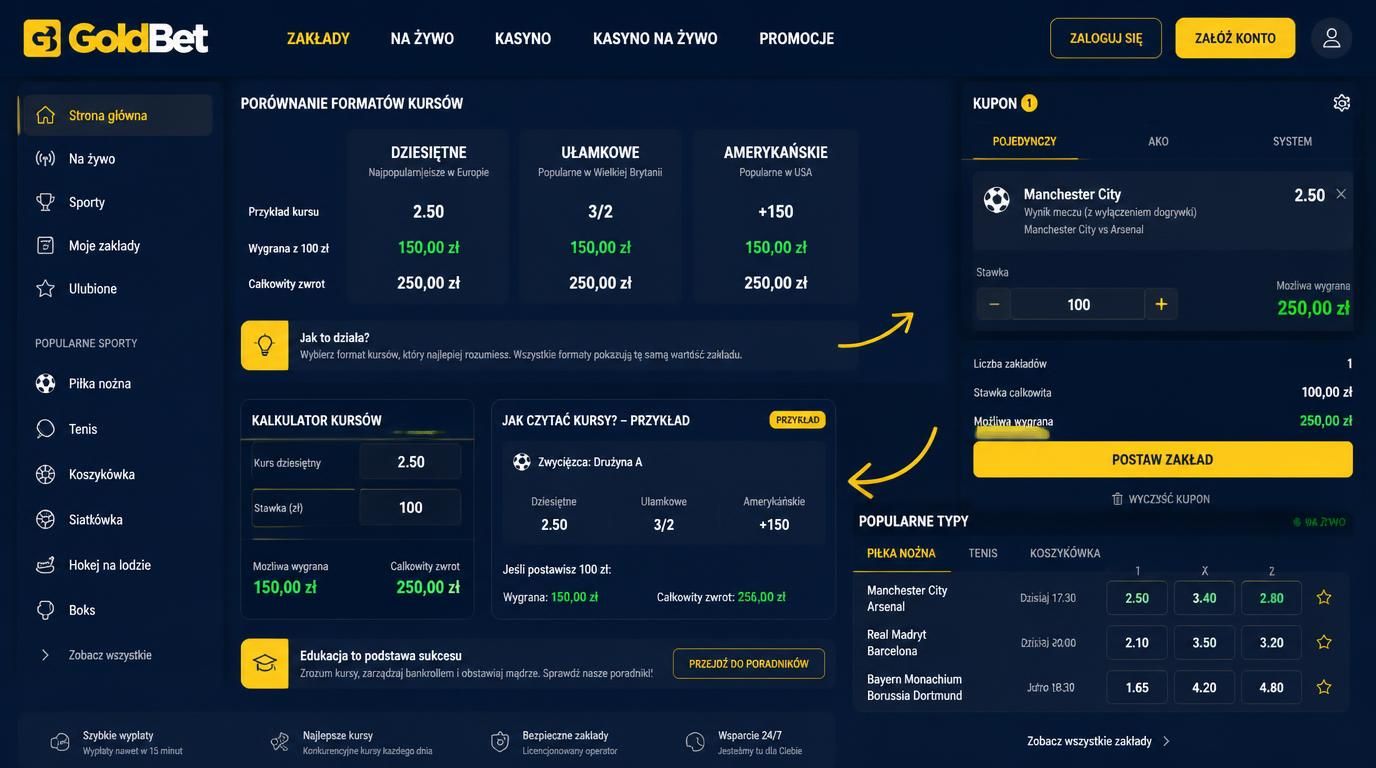Select odds 3.40 draw for Manchester City match
Viewport: 1376px width, 768px height.
(x=1204, y=598)
